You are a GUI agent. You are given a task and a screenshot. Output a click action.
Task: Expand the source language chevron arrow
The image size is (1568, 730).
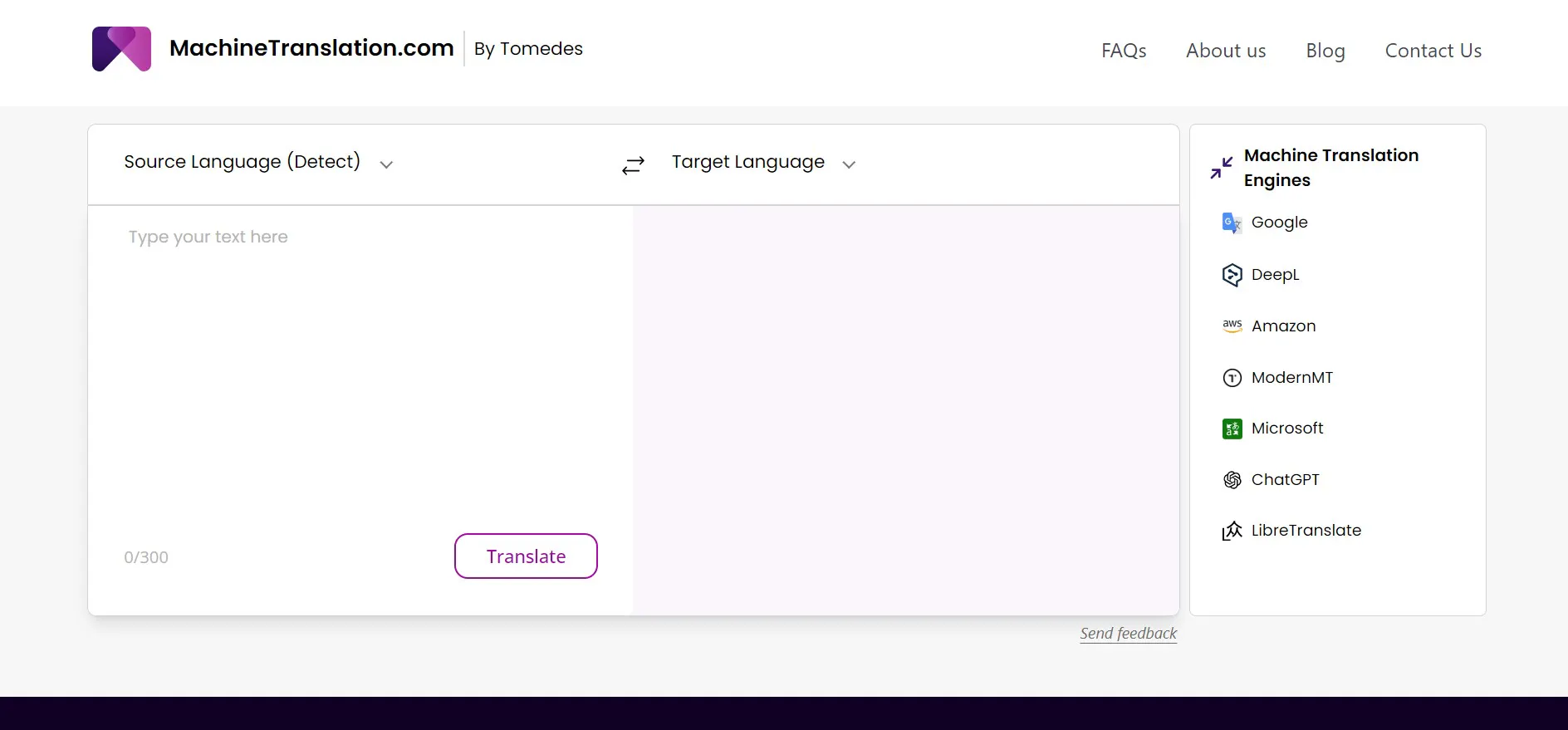(x=386, y=164)
